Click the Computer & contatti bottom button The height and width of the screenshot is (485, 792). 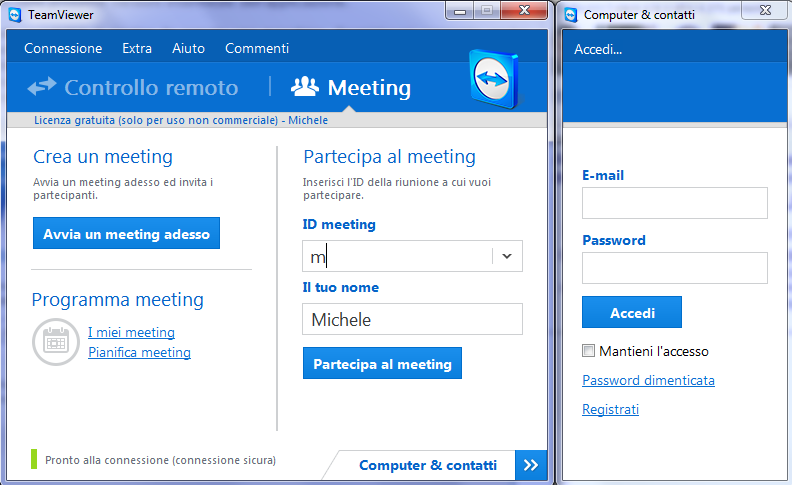tap(428, 465)
